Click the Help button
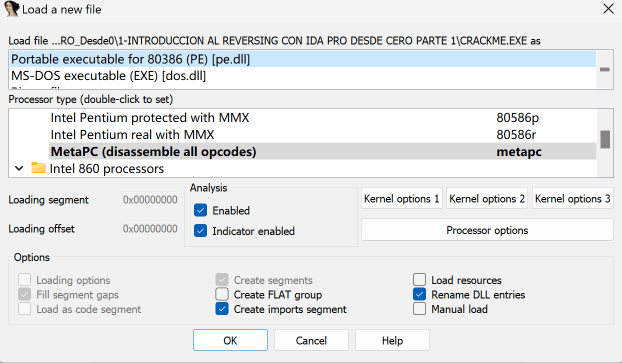Screen dimensions: 622x363 pyautogui.click(x=392, y=340)
